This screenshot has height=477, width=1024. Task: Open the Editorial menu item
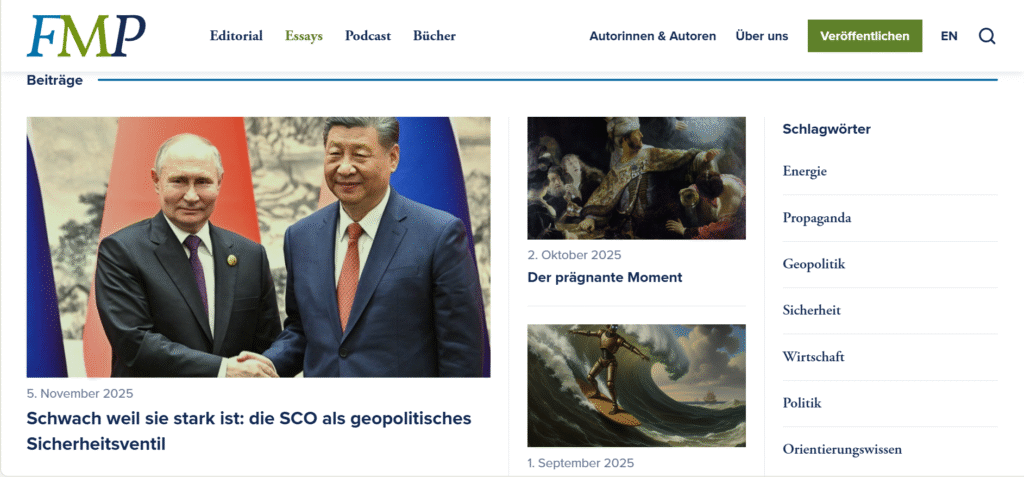[236, 36]
